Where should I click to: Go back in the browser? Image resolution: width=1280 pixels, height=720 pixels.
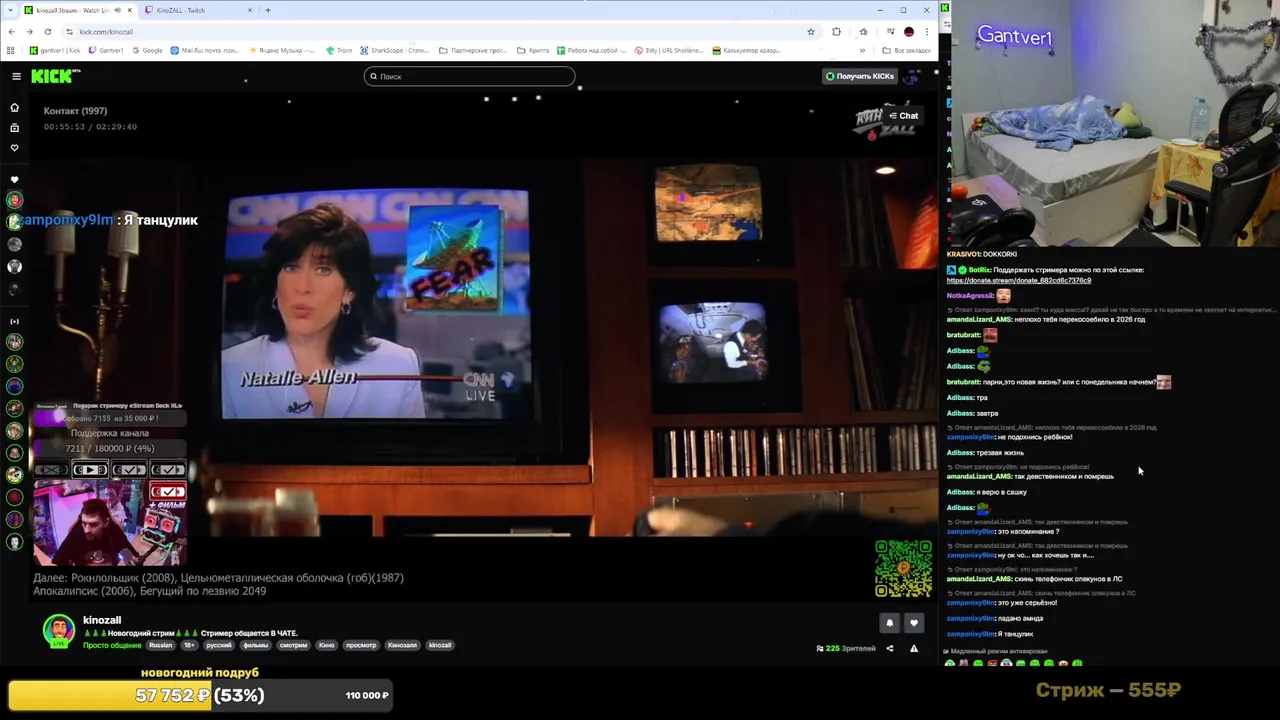(x=11, y=31)
